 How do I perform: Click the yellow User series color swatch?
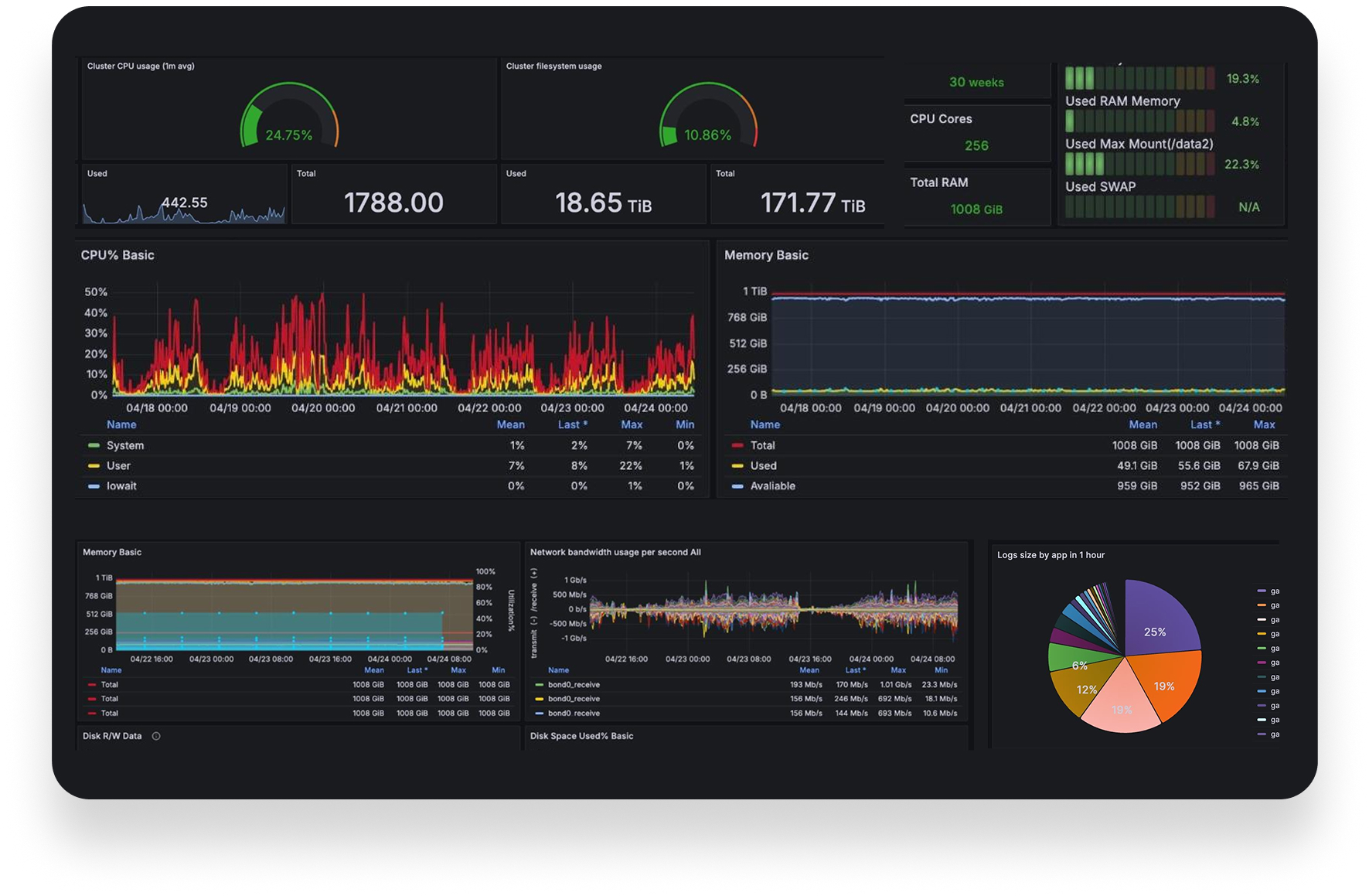click(x=94, y=465)
